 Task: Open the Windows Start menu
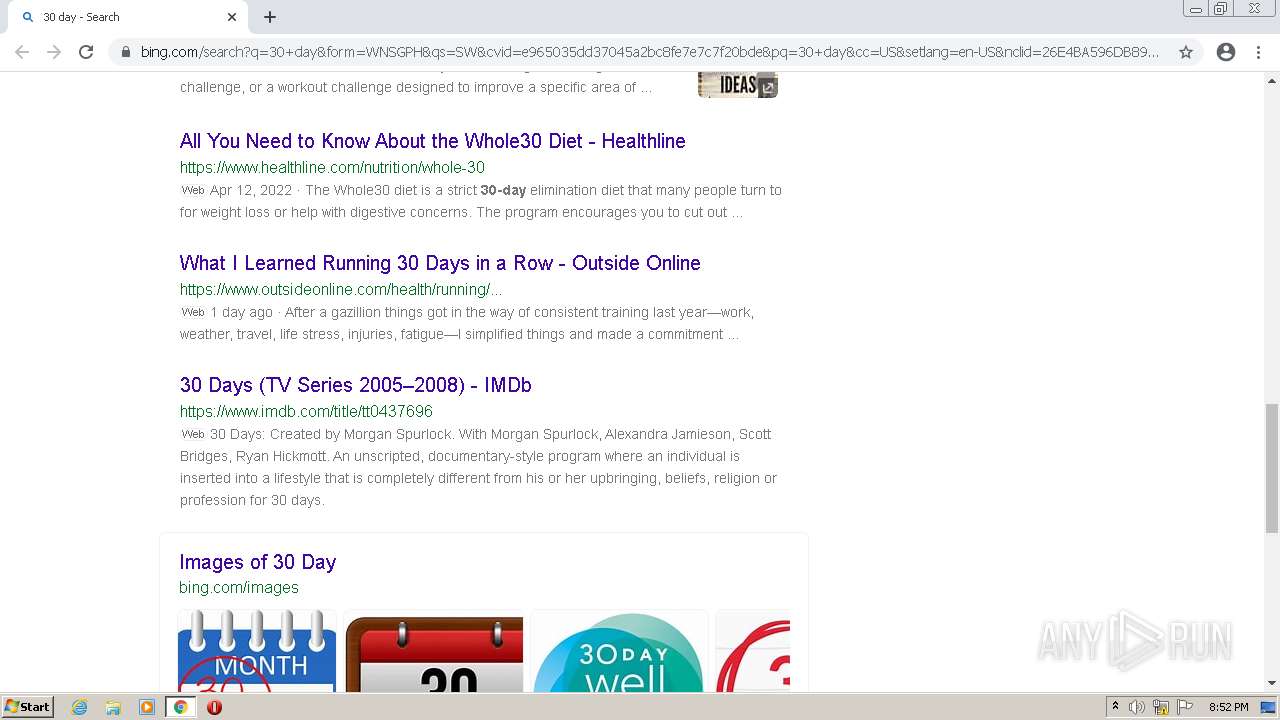[x=27, y=706]
